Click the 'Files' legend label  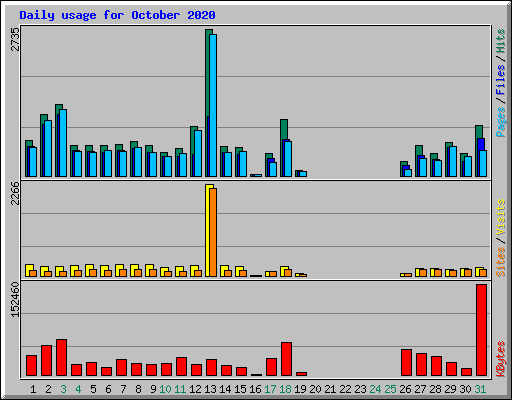(501, 79)
